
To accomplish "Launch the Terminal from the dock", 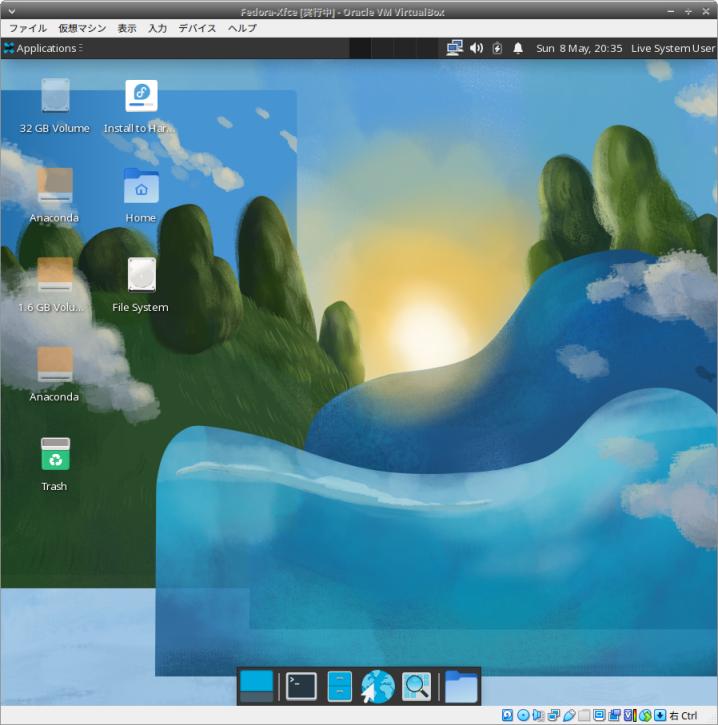I will (x=301, y=686).
